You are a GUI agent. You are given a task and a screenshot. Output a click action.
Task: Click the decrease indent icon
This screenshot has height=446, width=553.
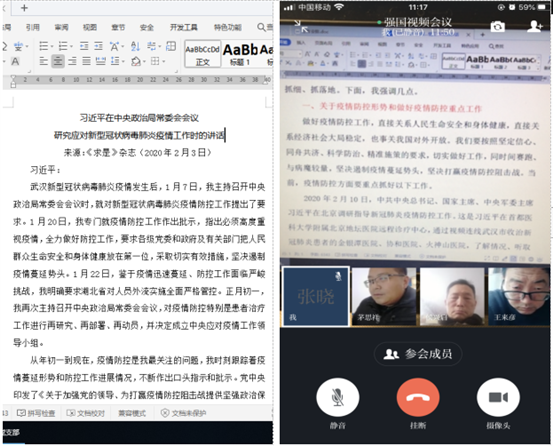point(84,46)
